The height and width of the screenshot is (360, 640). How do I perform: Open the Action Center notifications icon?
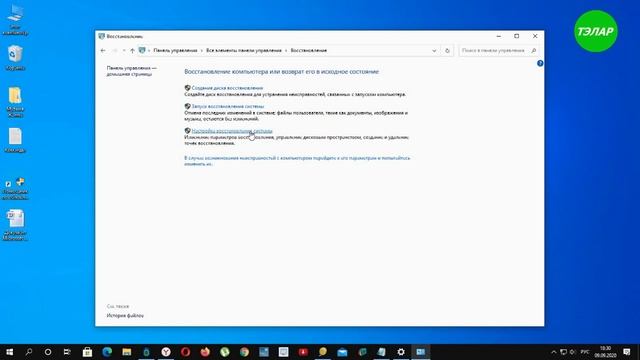coord(627,352)
